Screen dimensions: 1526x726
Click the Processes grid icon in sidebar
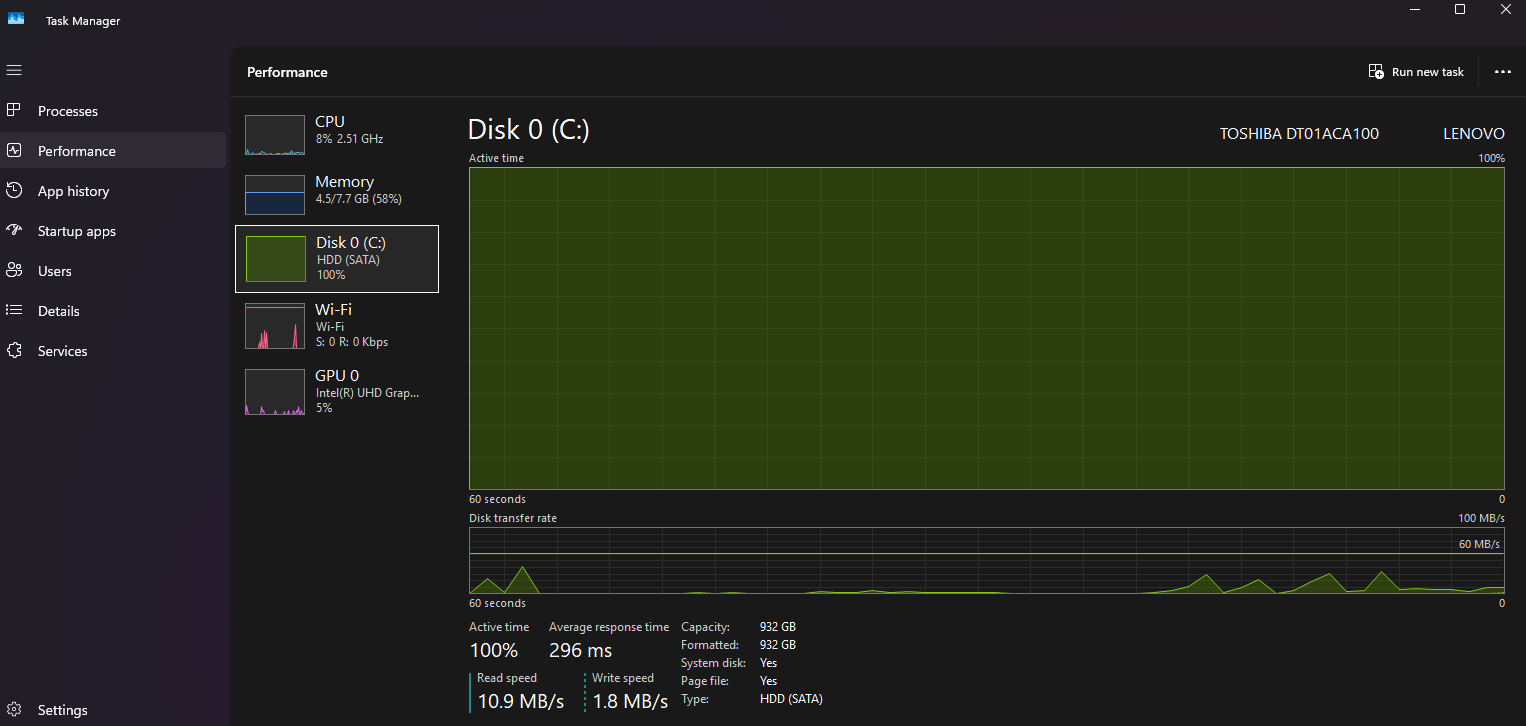tap(14, 110)
